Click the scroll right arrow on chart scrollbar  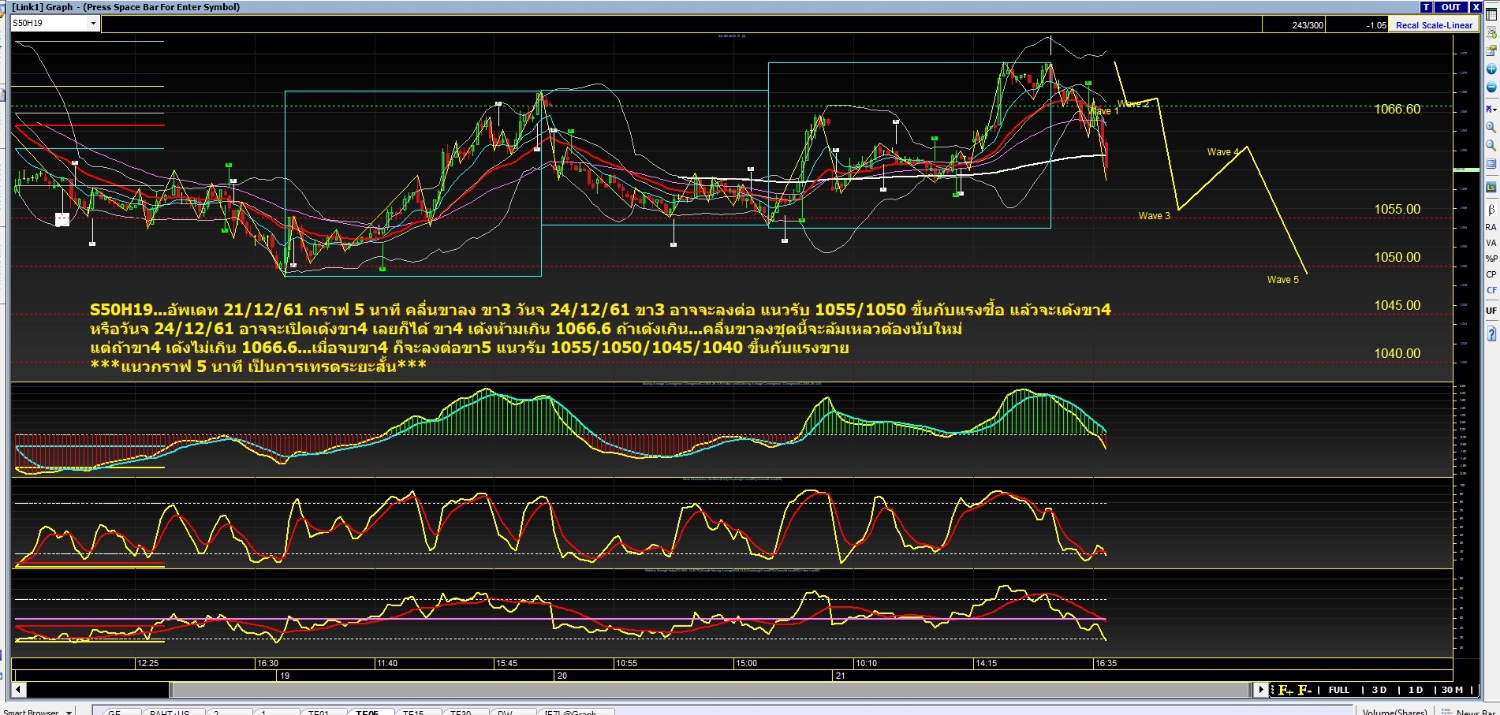pyautogui.click(x=1262, y=690)
